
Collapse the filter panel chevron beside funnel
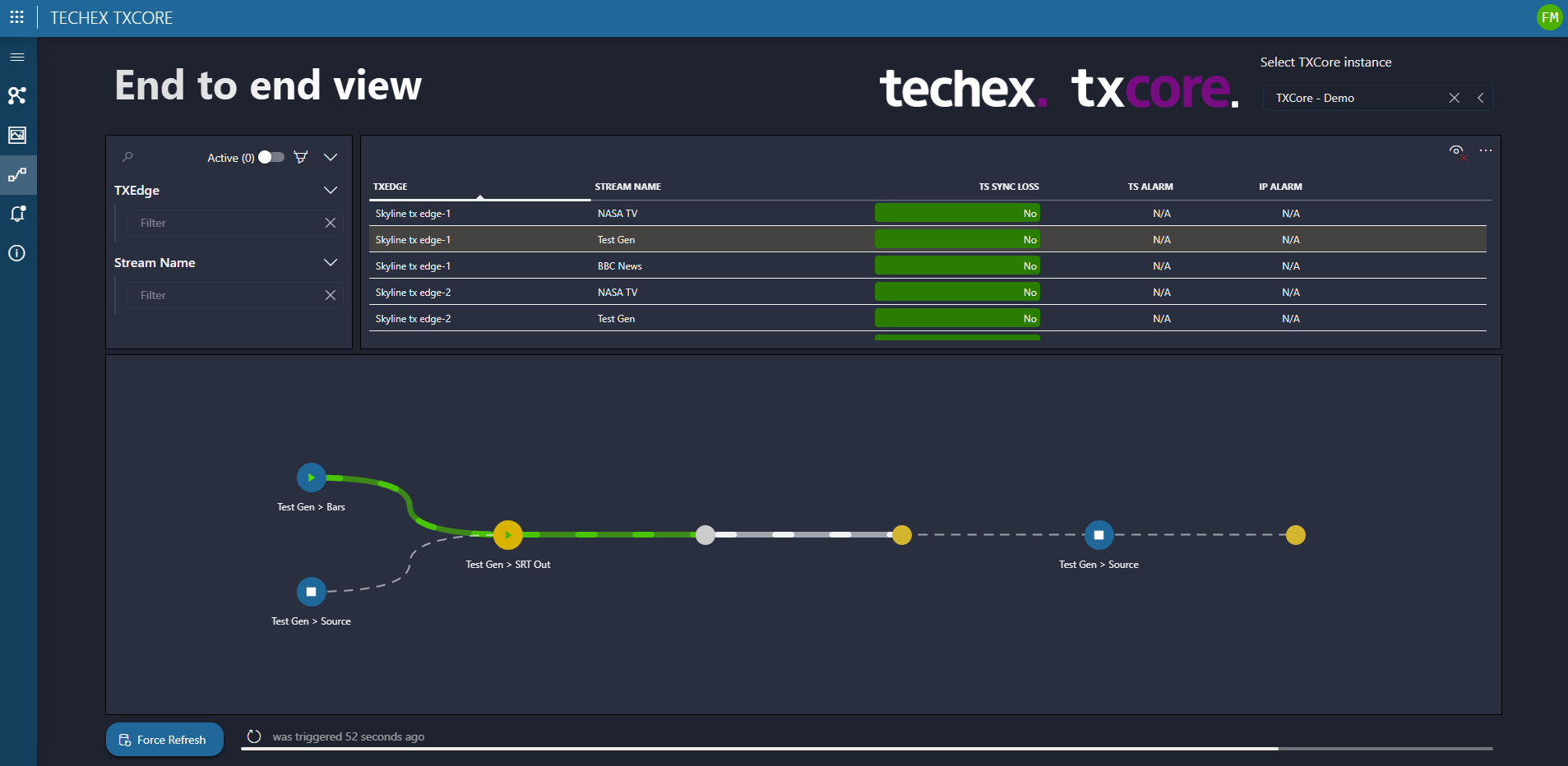pyautogui.click(x=331, y=157)
